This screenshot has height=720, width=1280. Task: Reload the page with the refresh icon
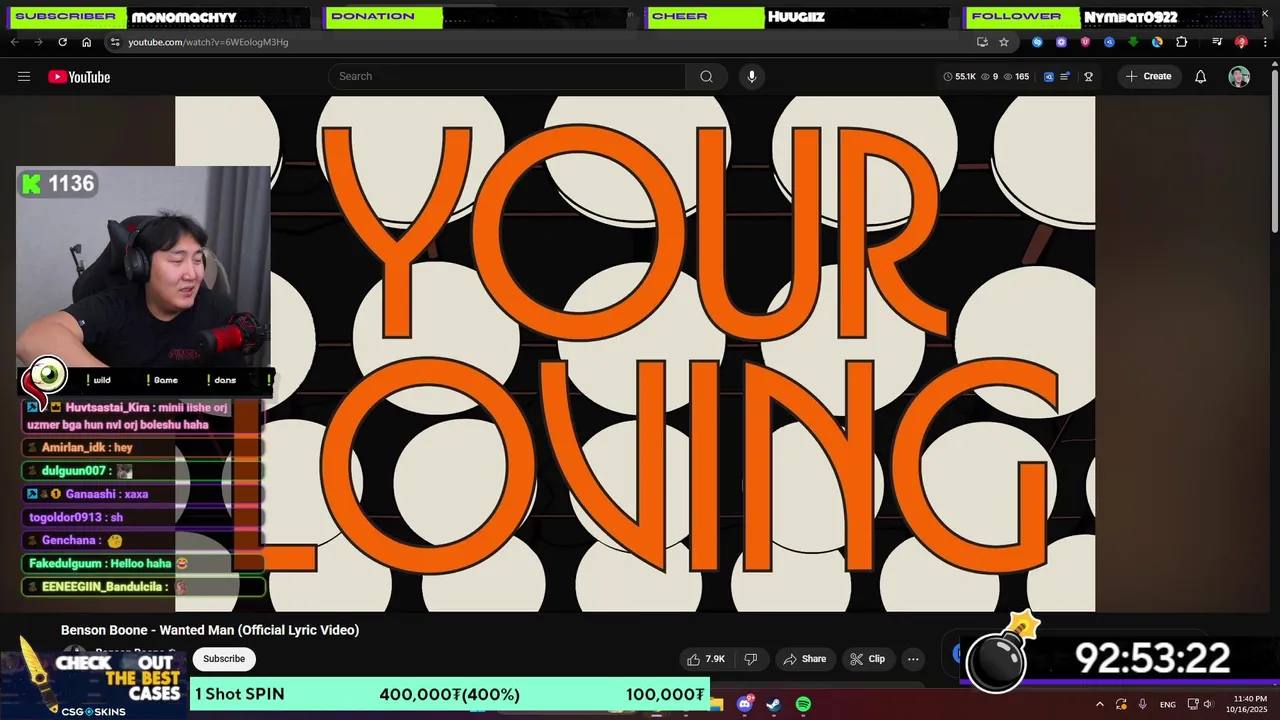(x=62, y=42)
